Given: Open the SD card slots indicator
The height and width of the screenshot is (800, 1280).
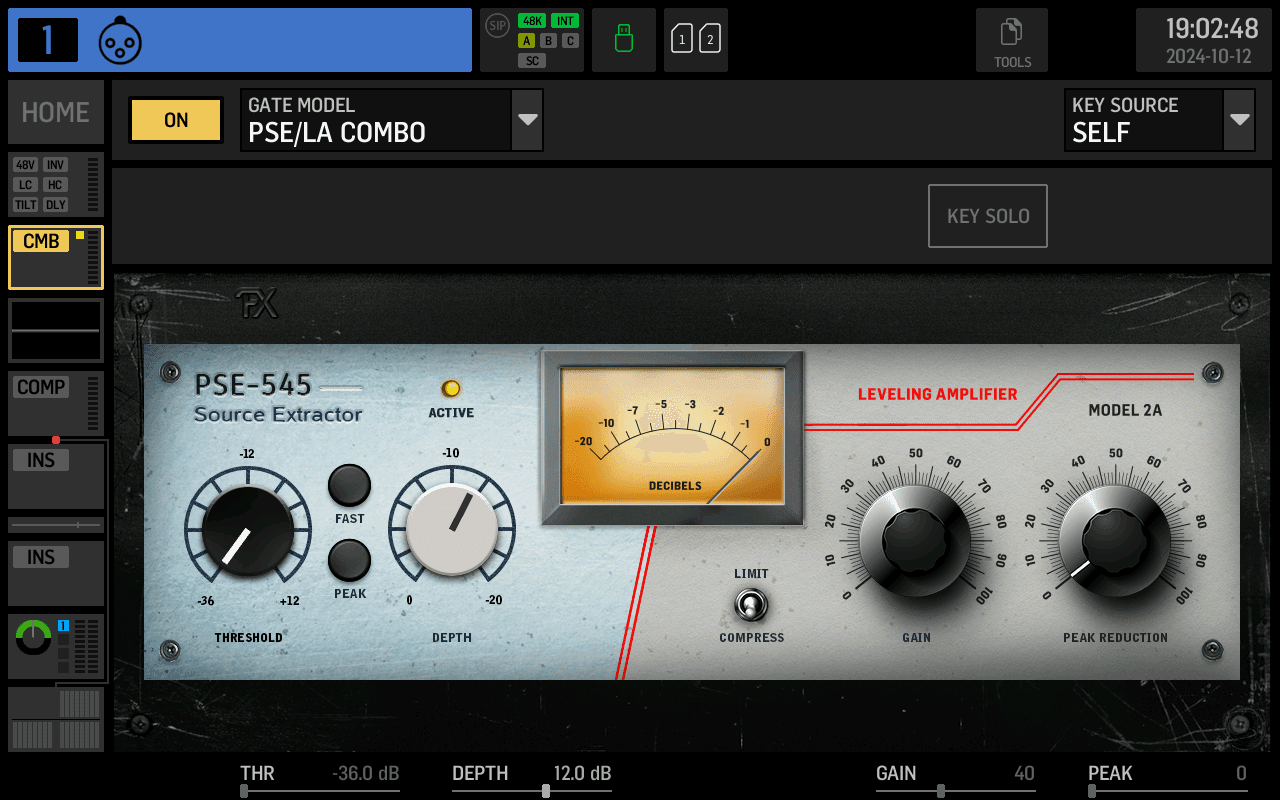Looking at the screenshot, I should point(696,40).
